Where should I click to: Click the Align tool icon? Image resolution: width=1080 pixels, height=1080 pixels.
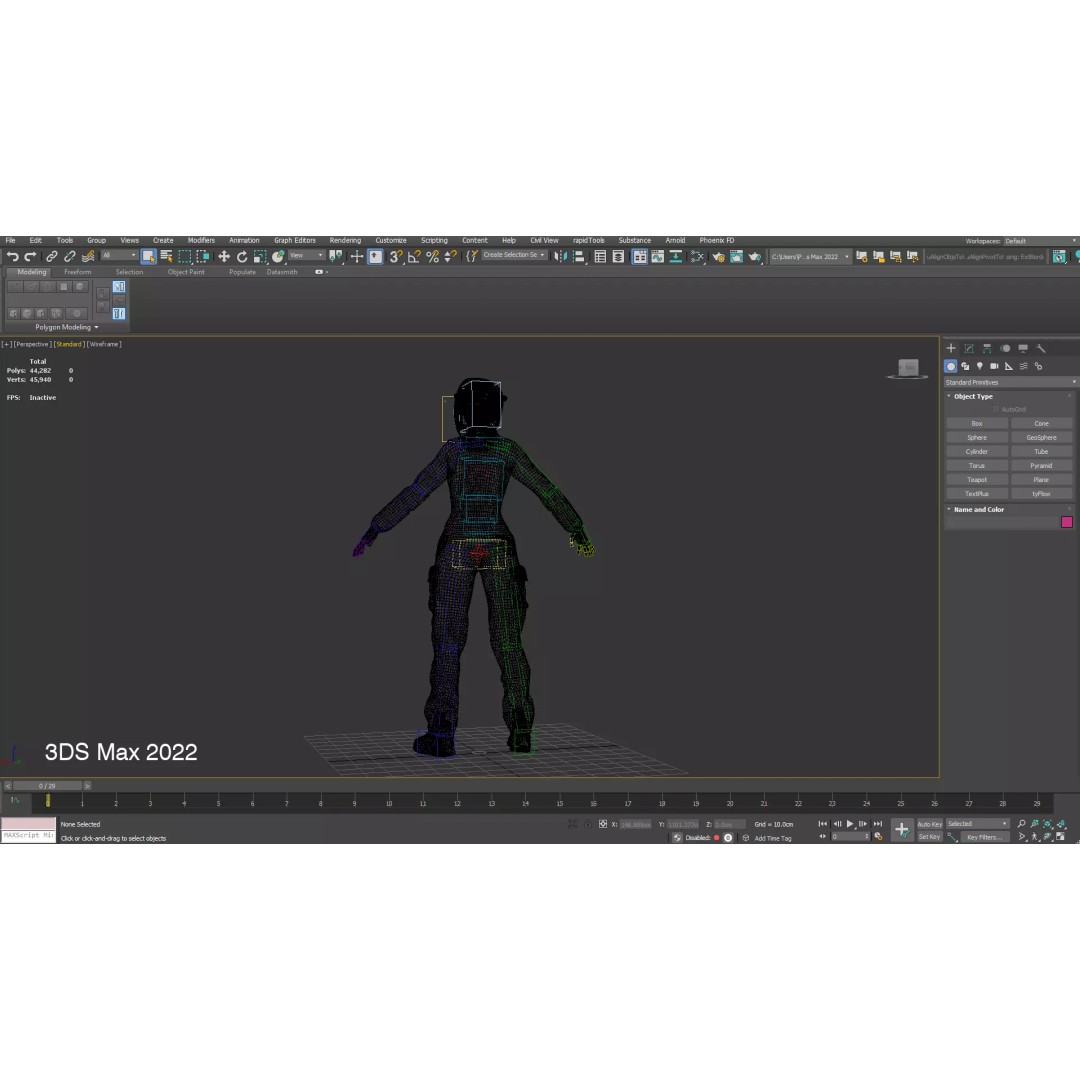pos(579,257)
